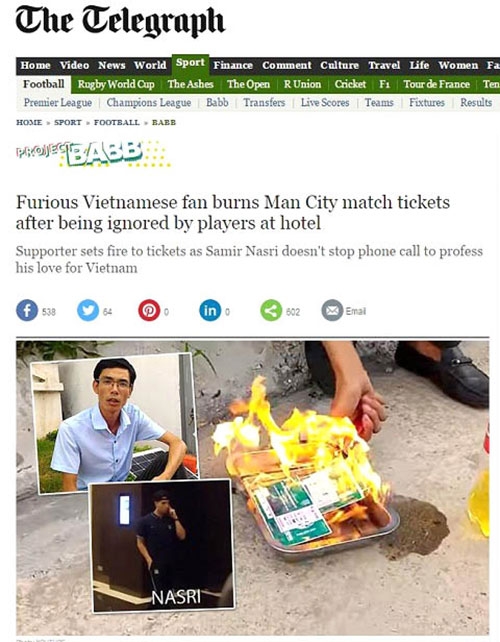Click the Email envelope icon

pyautogui.click(x=332, y=310)
